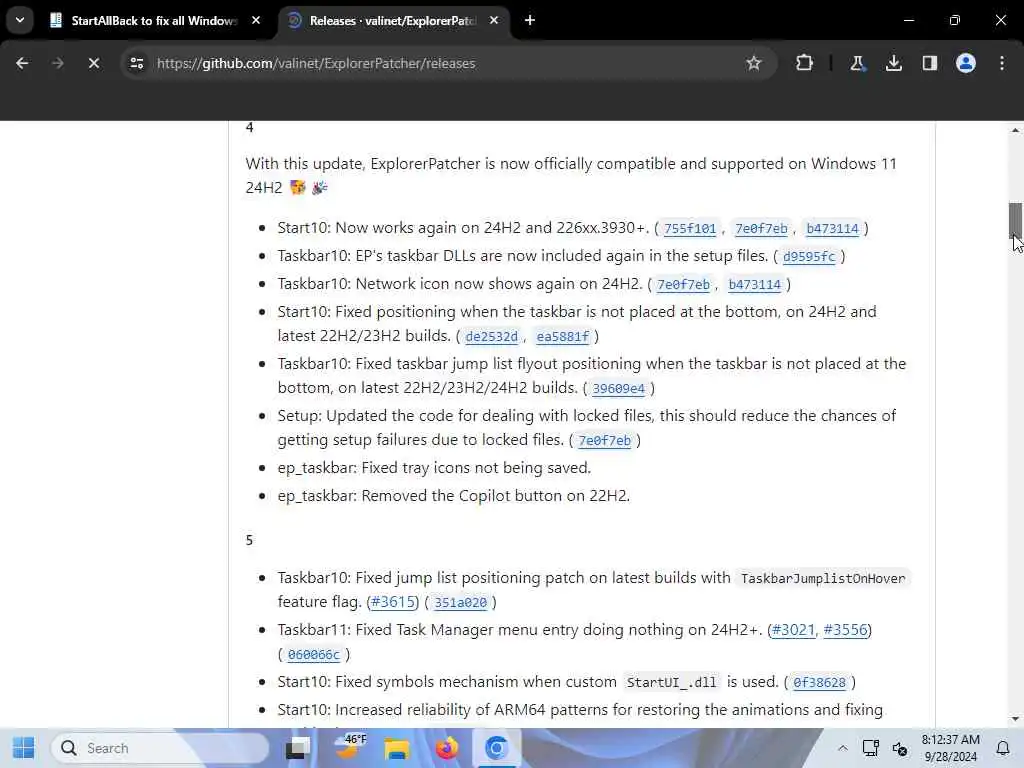Image resolution: width=1024 pixels, height=768 pixels.
Task: Open commit b473114 in Network icon line
Action: tap(754, 285)
